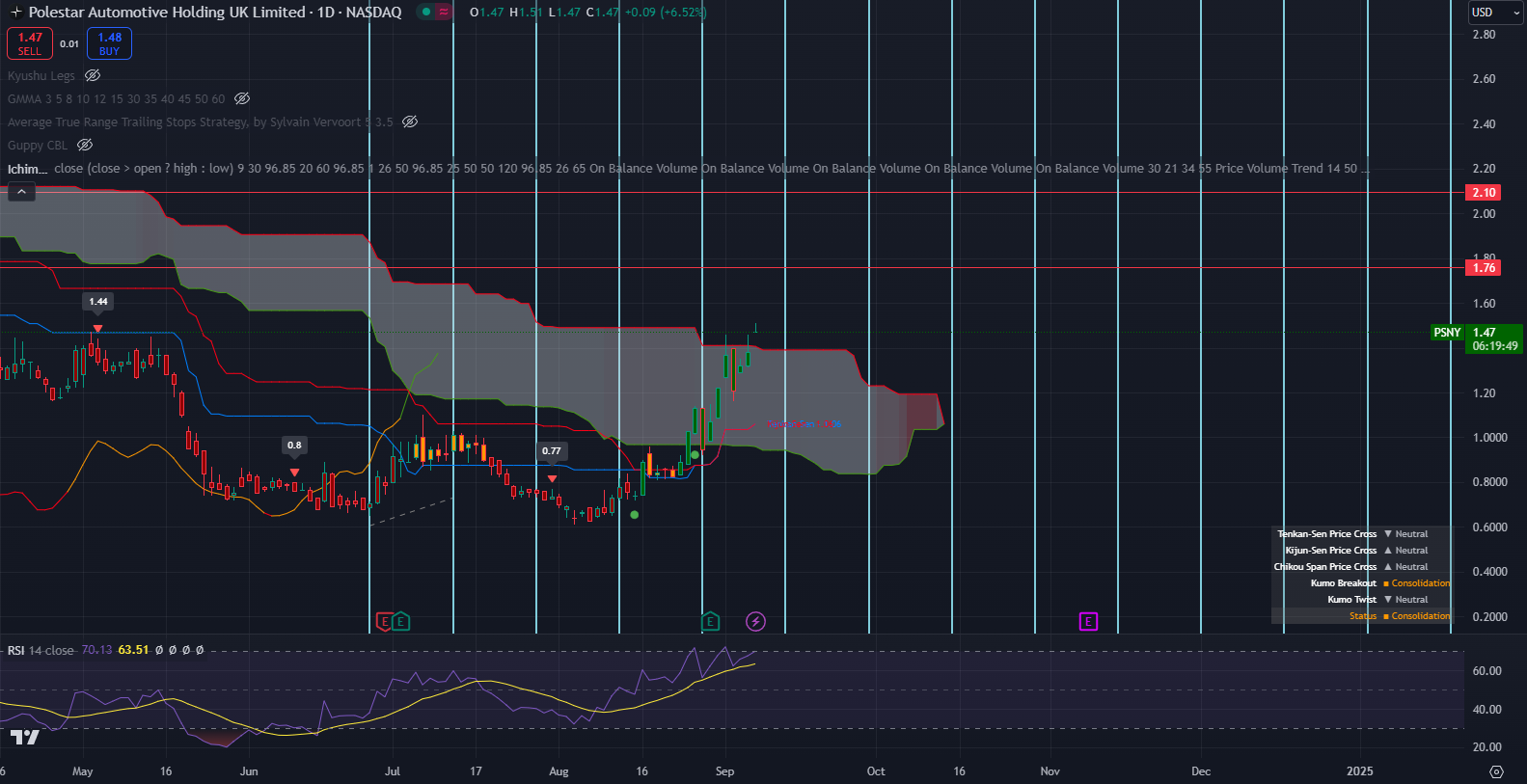Select the Kyushu Legs indicator label
The image size is (1527, 784).
click(x=41, y=75)
